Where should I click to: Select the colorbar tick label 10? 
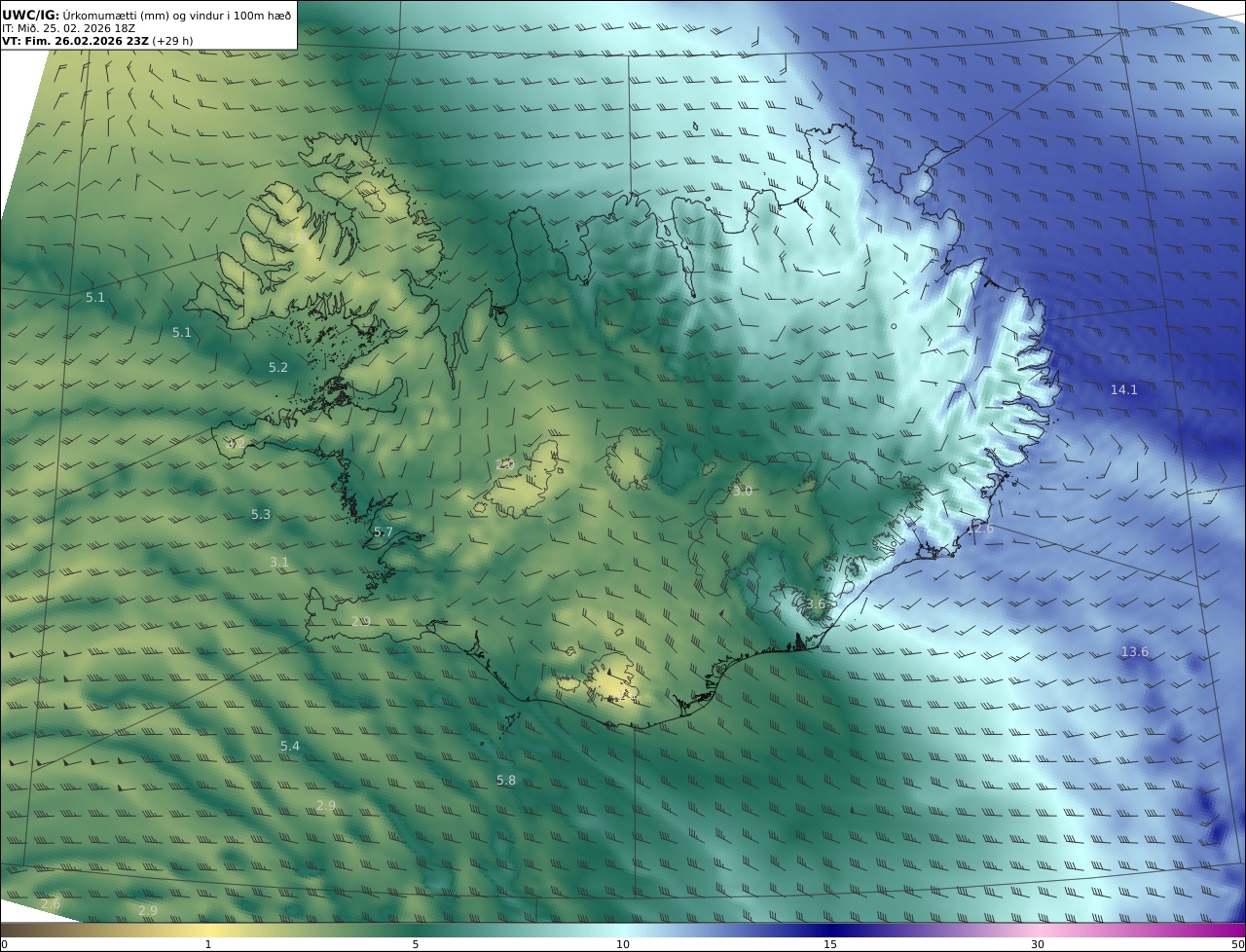pyautogui.click(x=623, y=944)
